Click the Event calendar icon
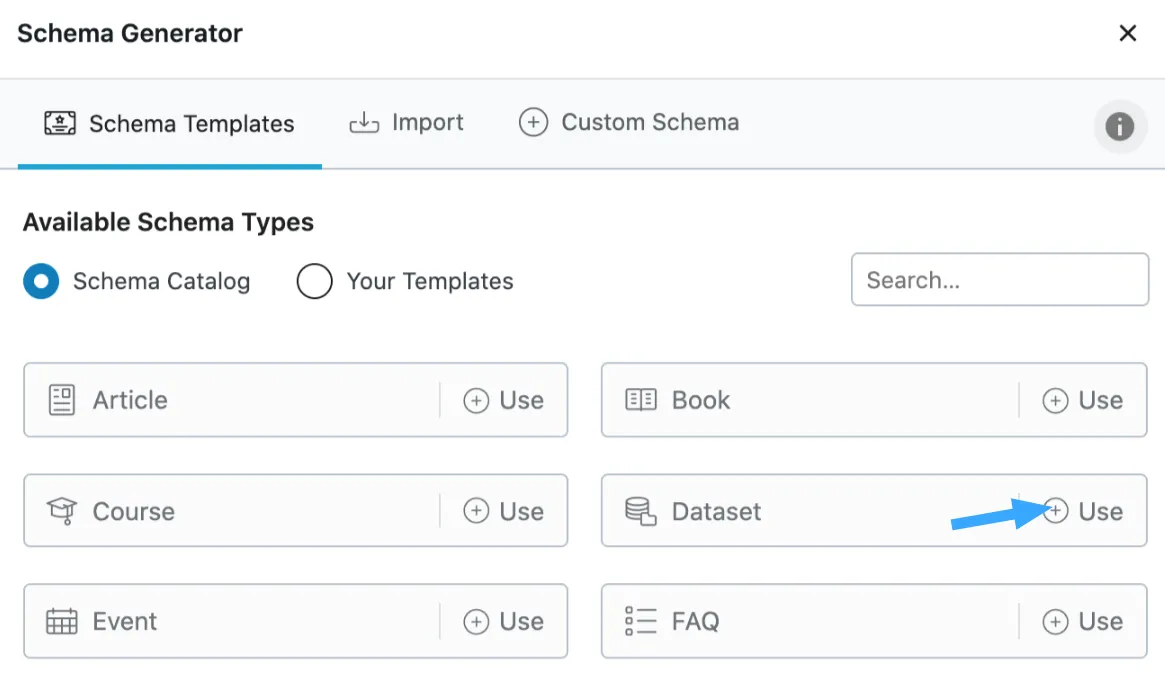Screen dimensions: 1165x674 [60, 620]
